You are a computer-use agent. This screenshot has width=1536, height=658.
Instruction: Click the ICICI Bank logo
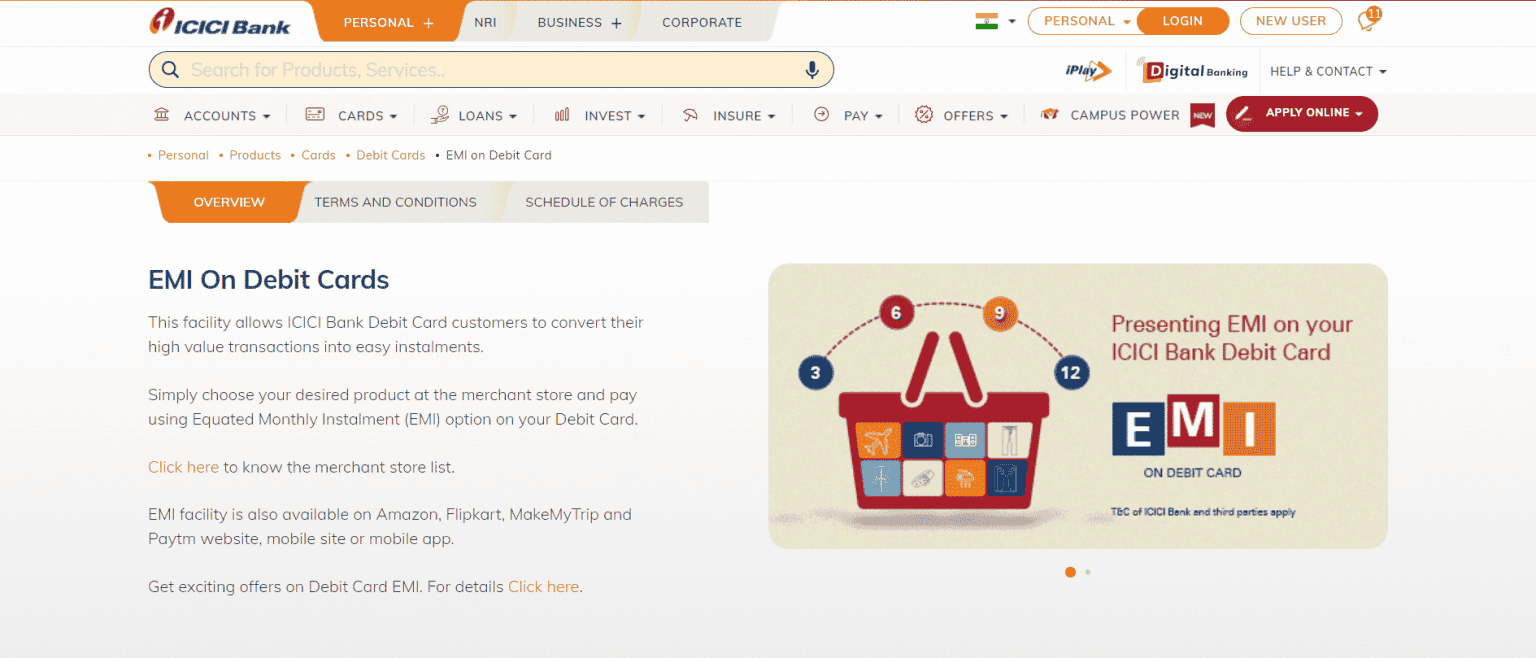(221, 22)
